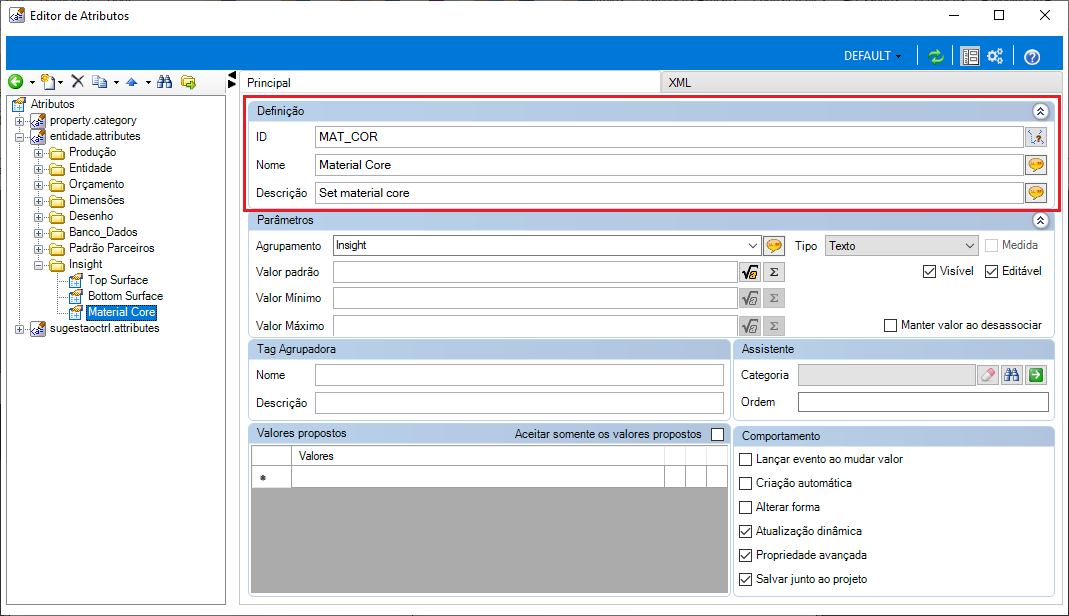Click the ID field containing MAT_COR

(x=669, y=137)
